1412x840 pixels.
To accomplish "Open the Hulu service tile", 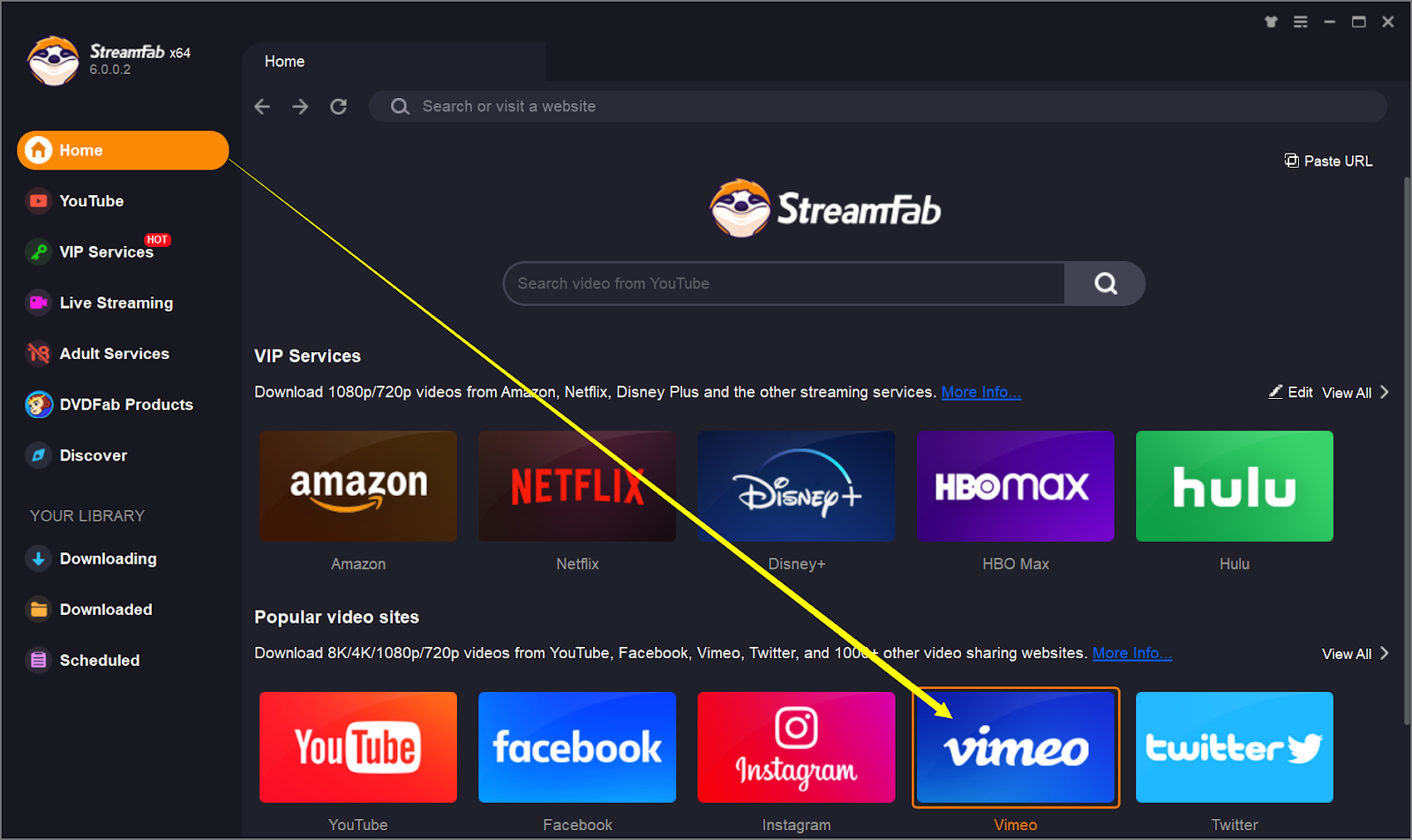I will point(1235,486).
